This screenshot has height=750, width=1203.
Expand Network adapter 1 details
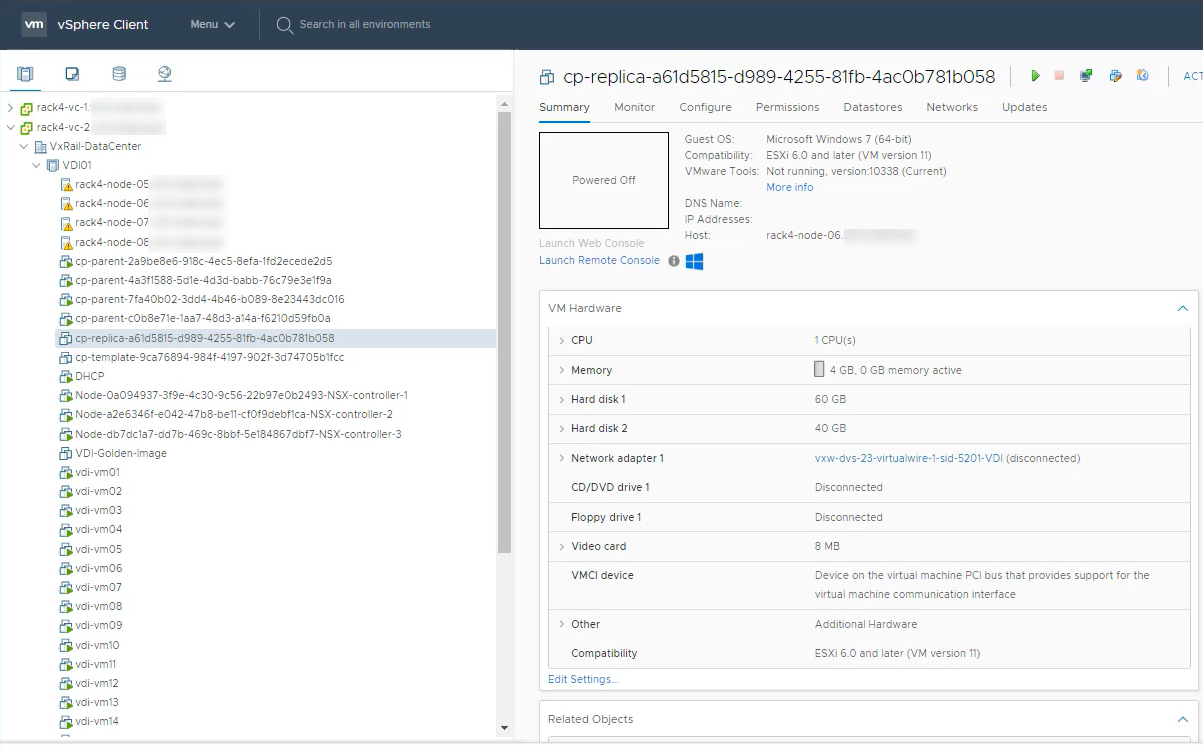tap(561, 459)
